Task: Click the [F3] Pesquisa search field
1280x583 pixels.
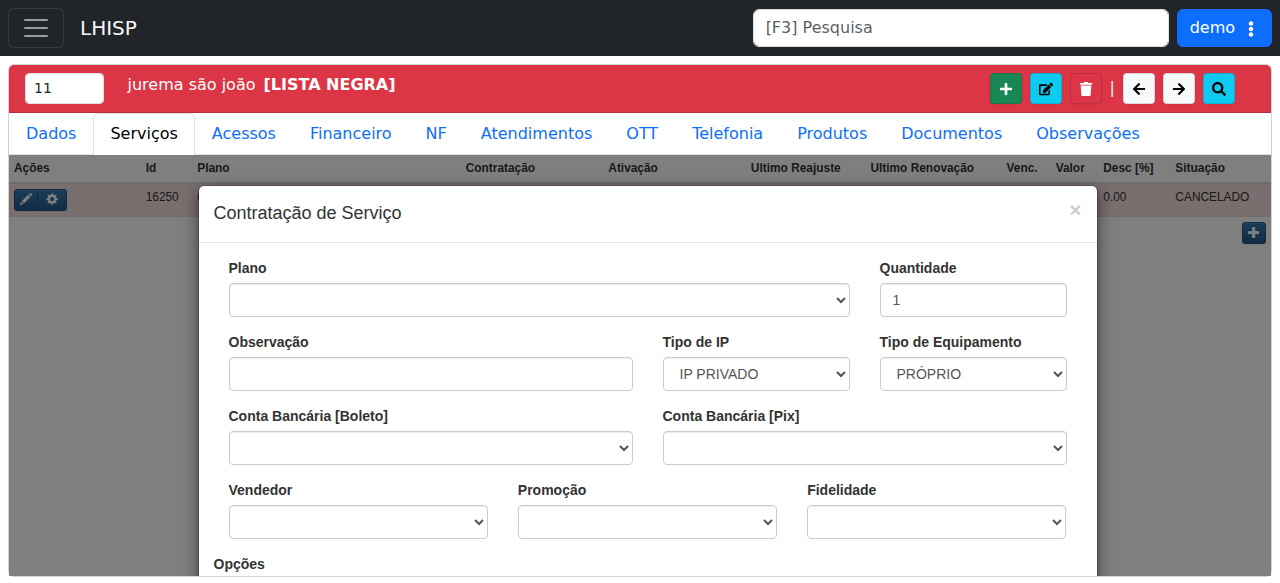Action: 961,28
